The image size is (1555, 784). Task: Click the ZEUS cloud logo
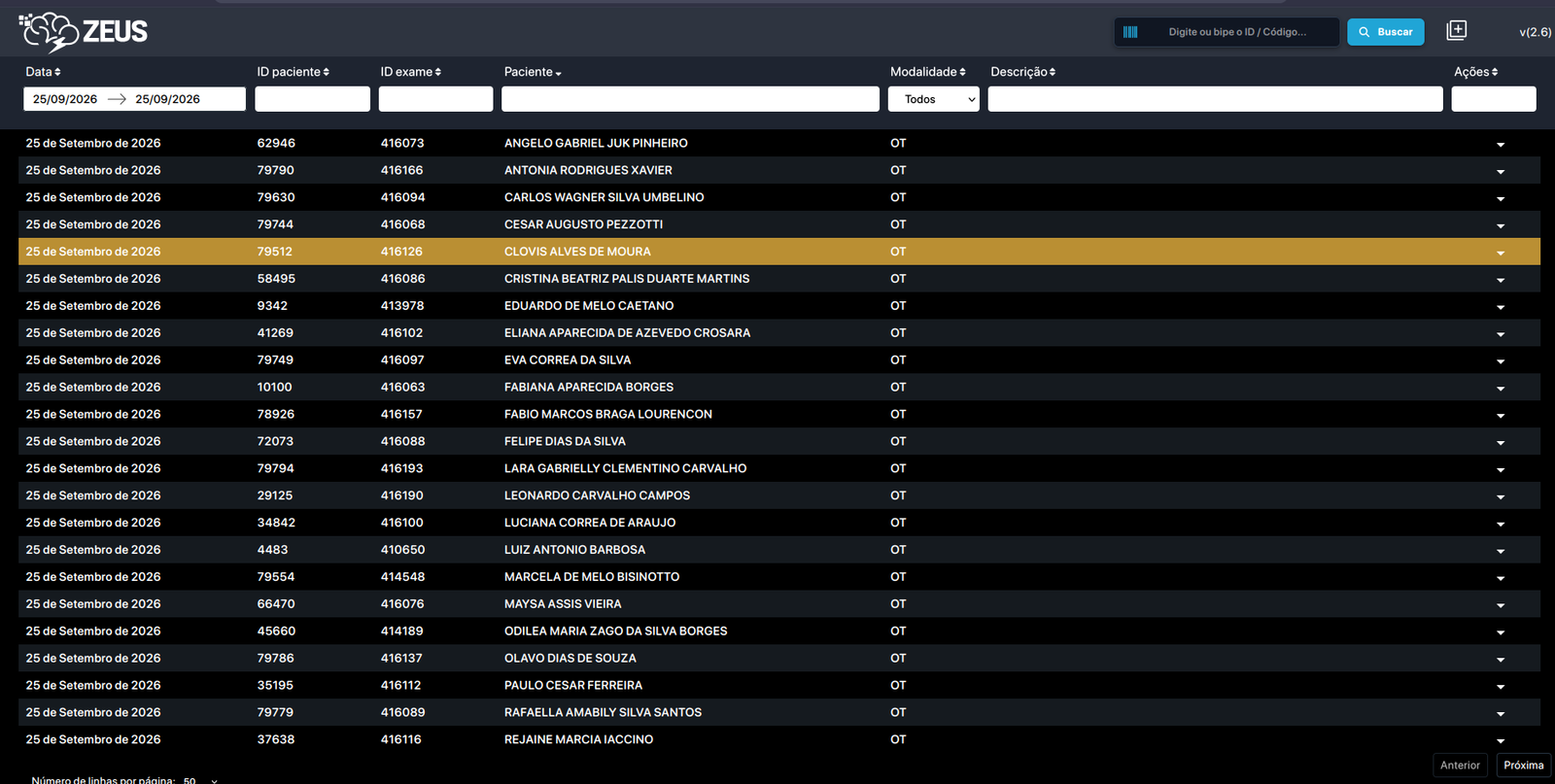tap(83, 32)
